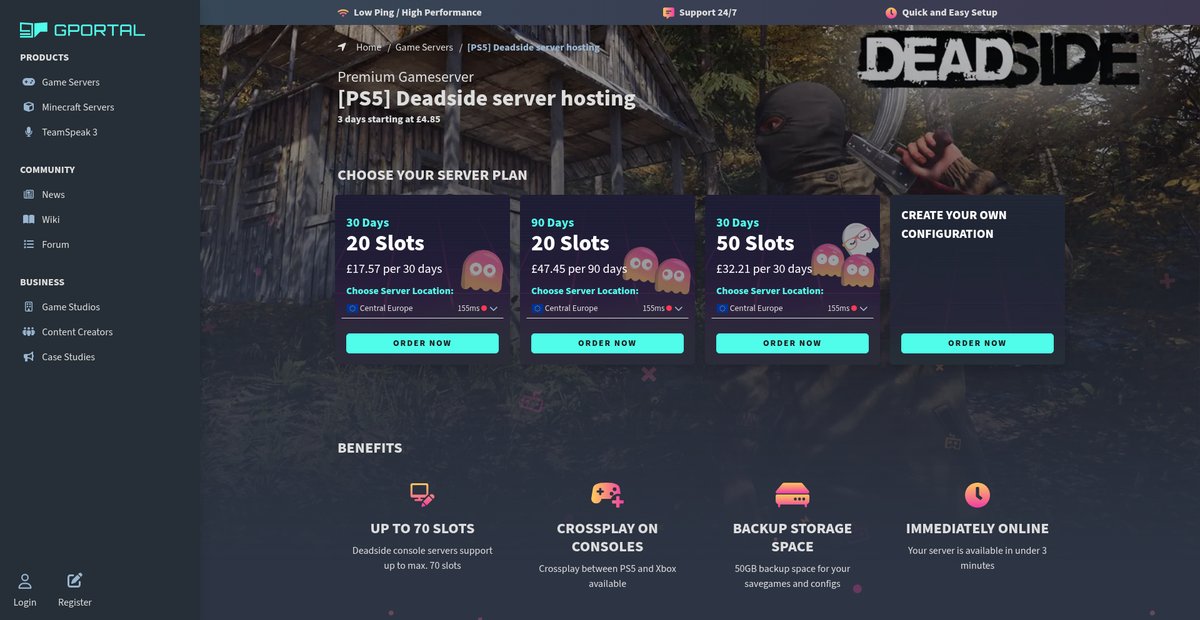
Task: Click the icon beside Game Studios
Action: [x=29, y=307]
